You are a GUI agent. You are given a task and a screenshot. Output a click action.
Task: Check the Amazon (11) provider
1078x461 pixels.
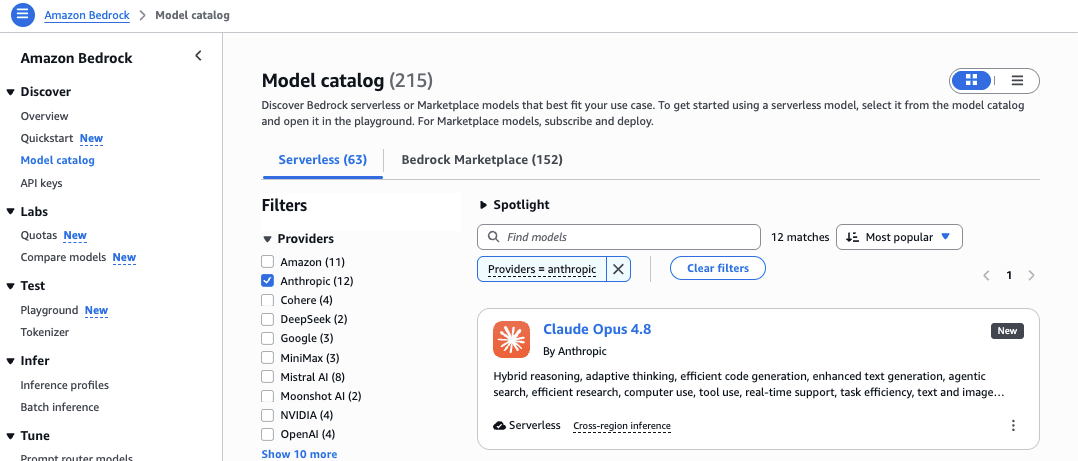(267, 262)
